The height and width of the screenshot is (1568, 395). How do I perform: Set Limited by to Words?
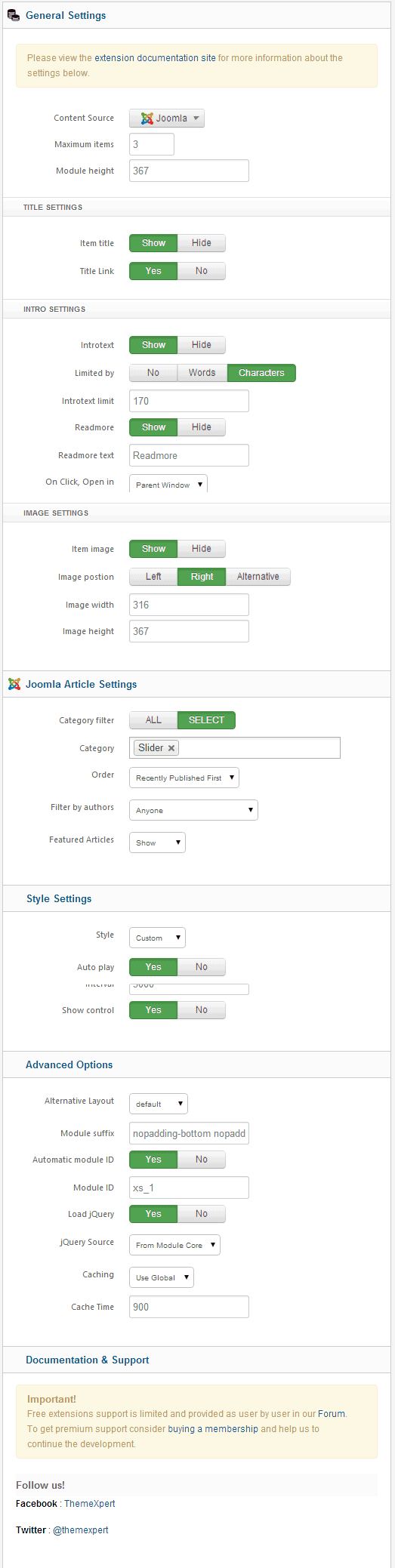(202, 373)
